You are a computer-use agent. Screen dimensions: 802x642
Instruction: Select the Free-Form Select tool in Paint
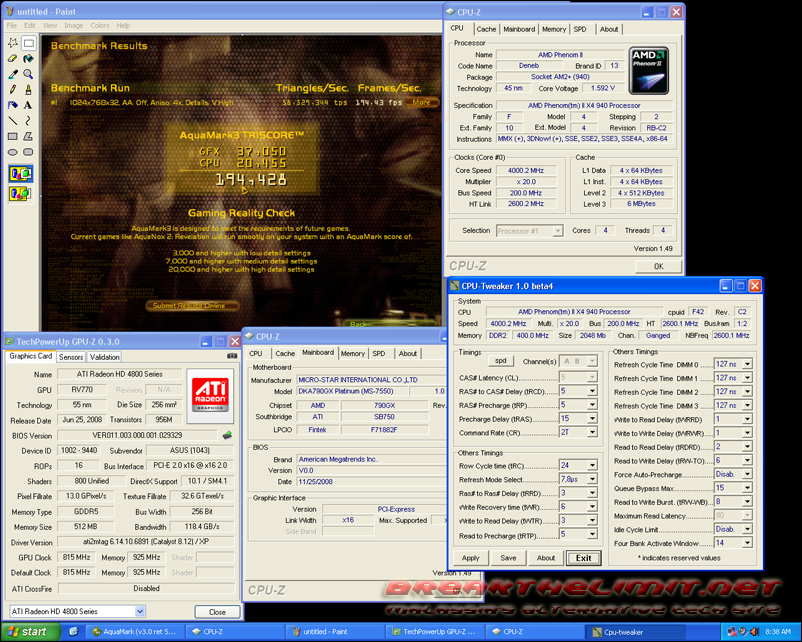pos(13,43)
